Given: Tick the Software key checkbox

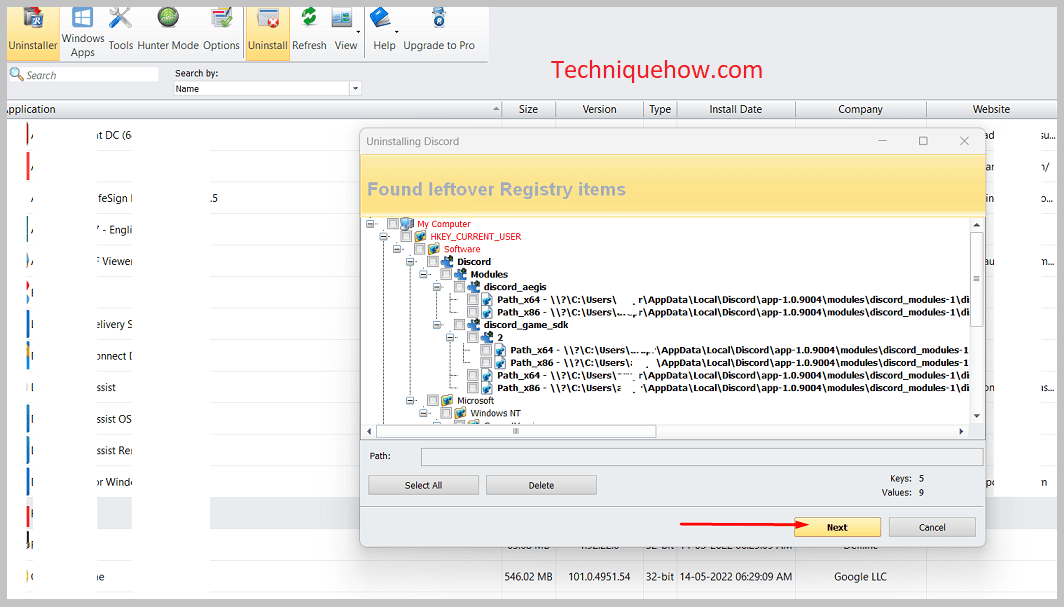Looking at the screenshot, I should click(x=419, y=249).
